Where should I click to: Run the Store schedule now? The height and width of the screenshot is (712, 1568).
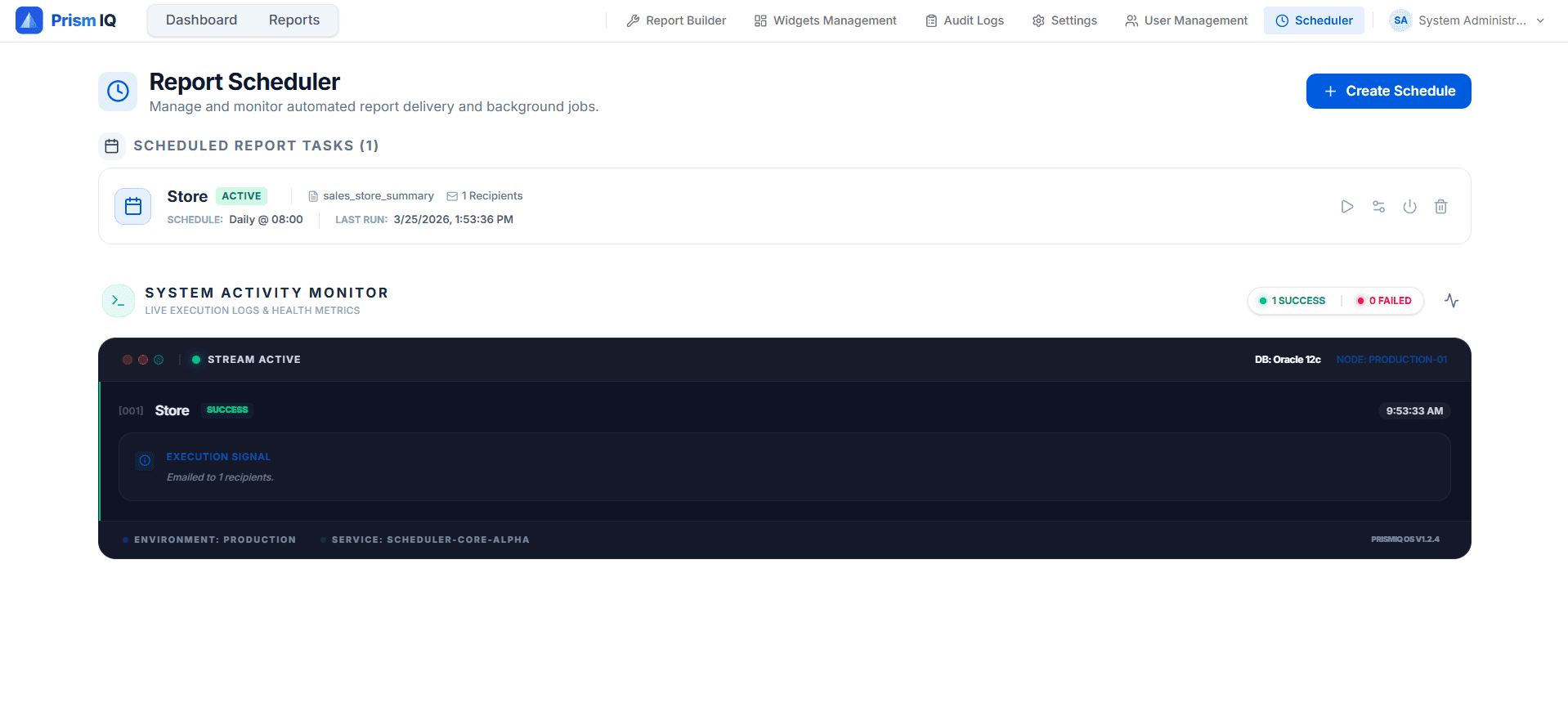point(1347,207)
